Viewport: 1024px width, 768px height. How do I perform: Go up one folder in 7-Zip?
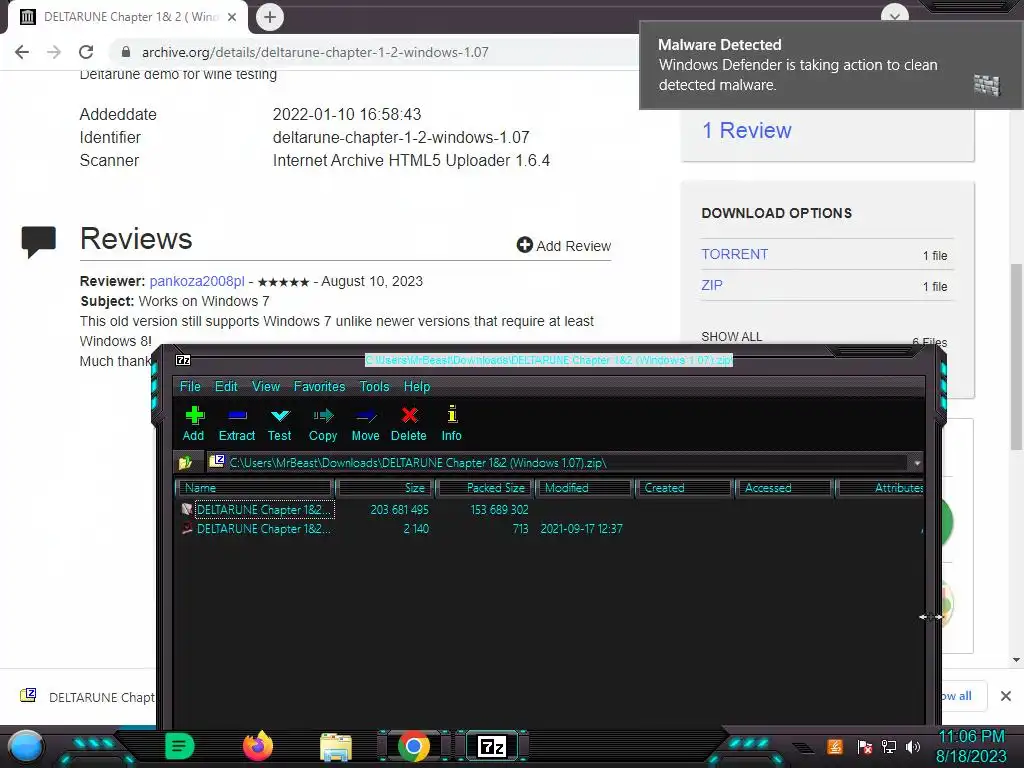point(186,463)
